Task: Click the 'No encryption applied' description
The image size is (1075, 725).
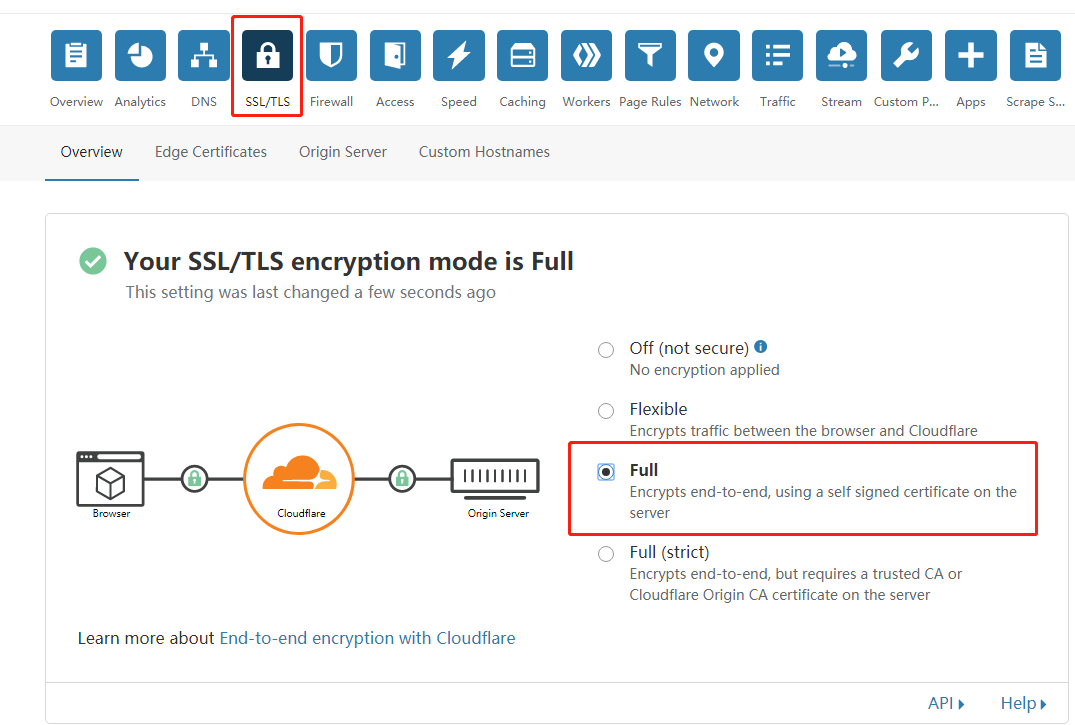Action: coord(705,370)
